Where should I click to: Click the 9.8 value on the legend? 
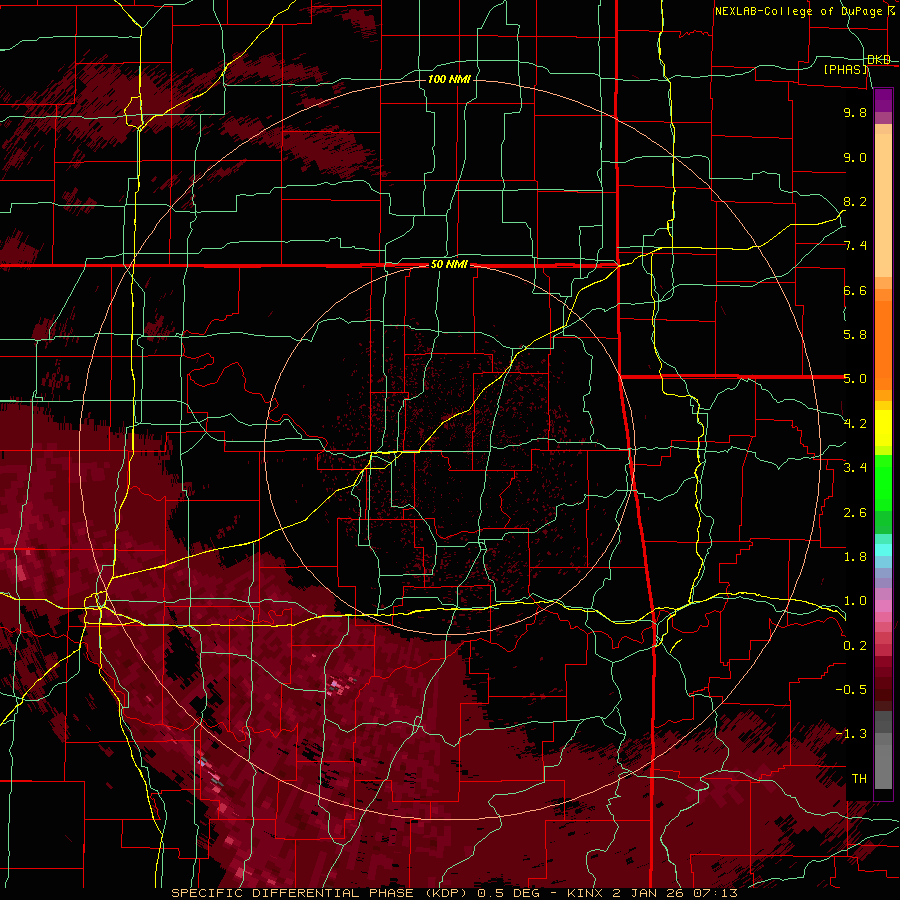855,112
